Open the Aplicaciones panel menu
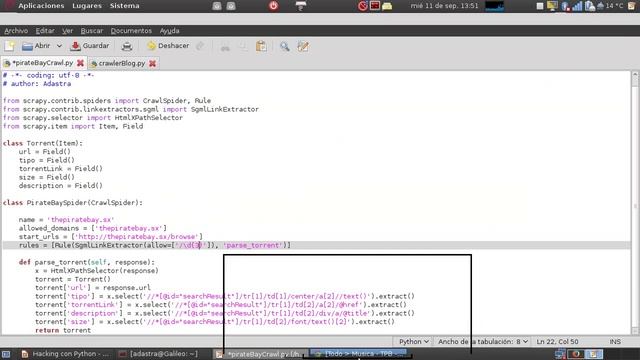The width and height of the screenshot is (640, 360). click(x=41, y=6)
